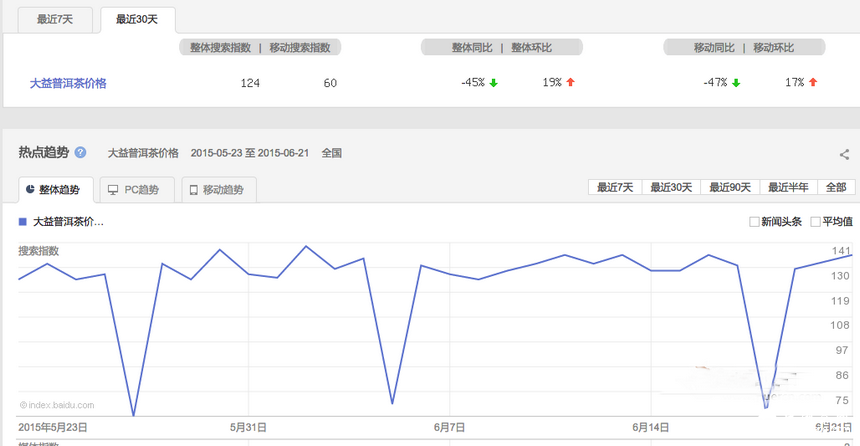
Task: Click the 2015年5月23日 axis date label
Action: pyautogui.click(x=53, y=427)
